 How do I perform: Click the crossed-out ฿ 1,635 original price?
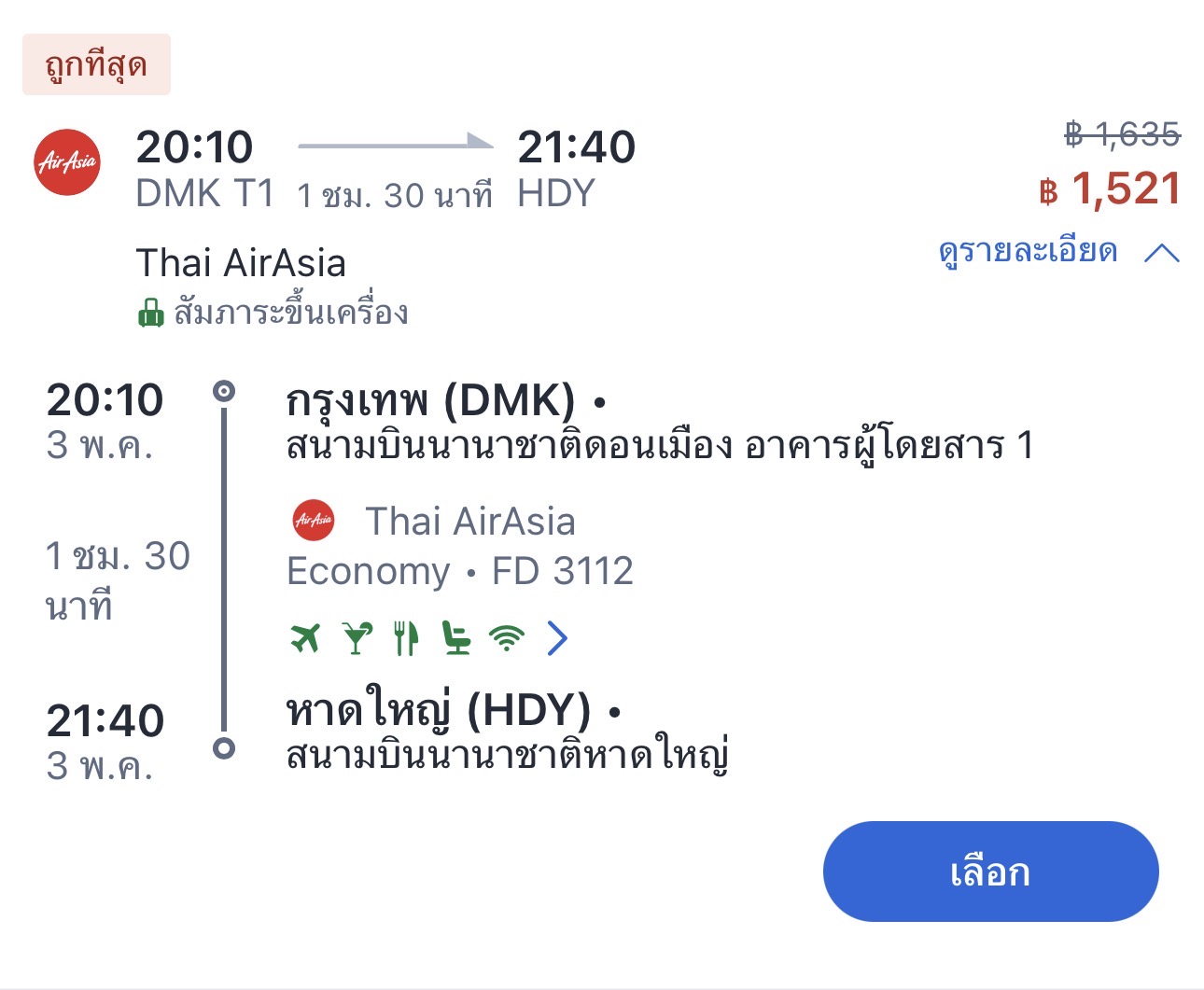pyautogui.click(x=1123, y=135)
